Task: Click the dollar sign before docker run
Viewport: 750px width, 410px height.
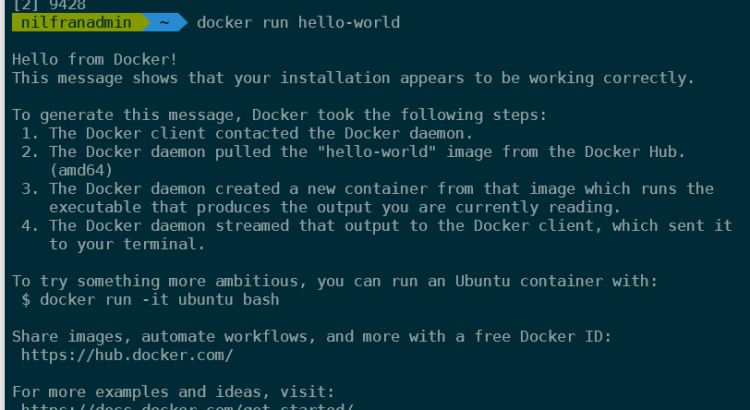Action: 26,299
